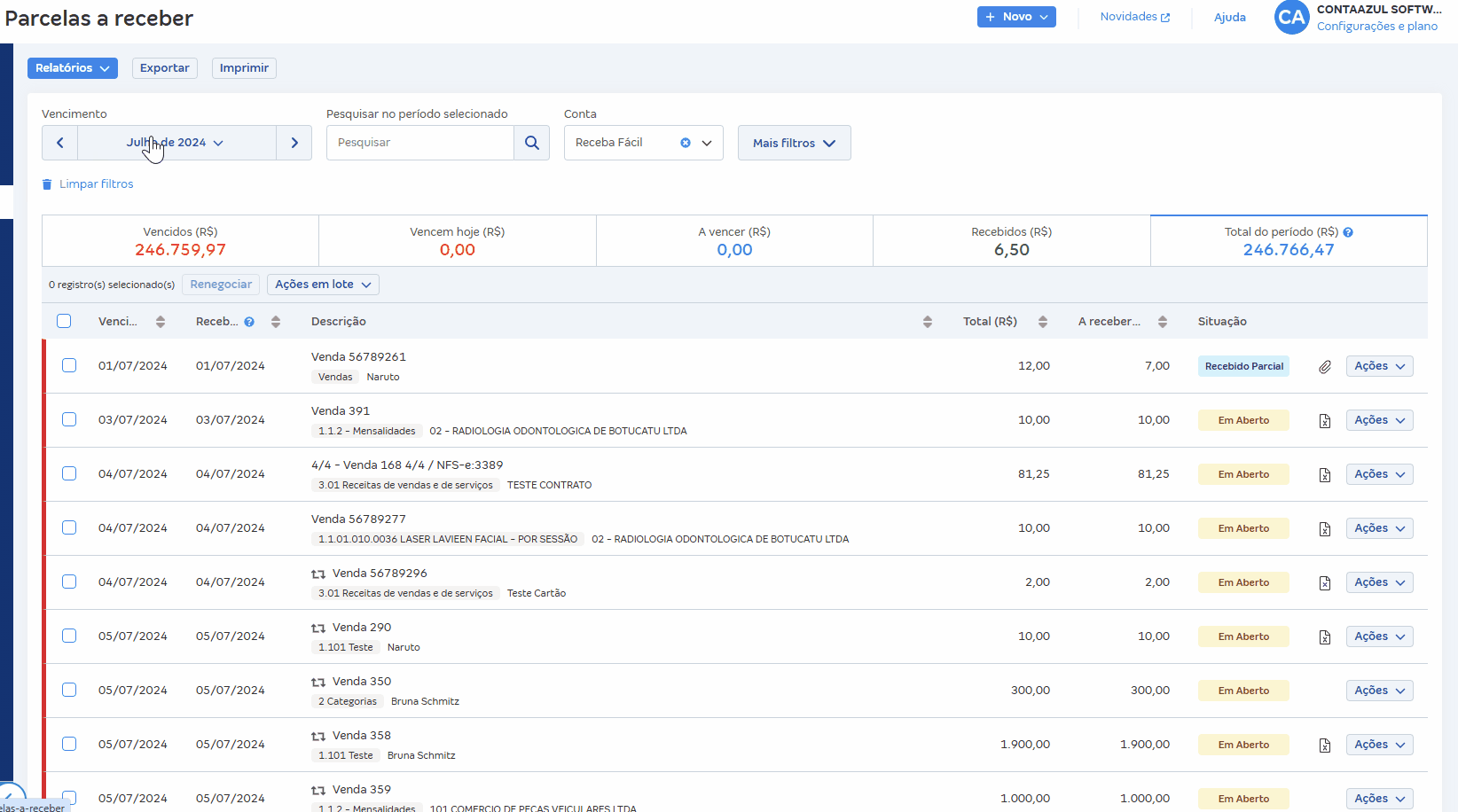Click the trash icon next to Limpar filtros
The width and height of the screenshot is (1458, 812).
pos(47,184)
